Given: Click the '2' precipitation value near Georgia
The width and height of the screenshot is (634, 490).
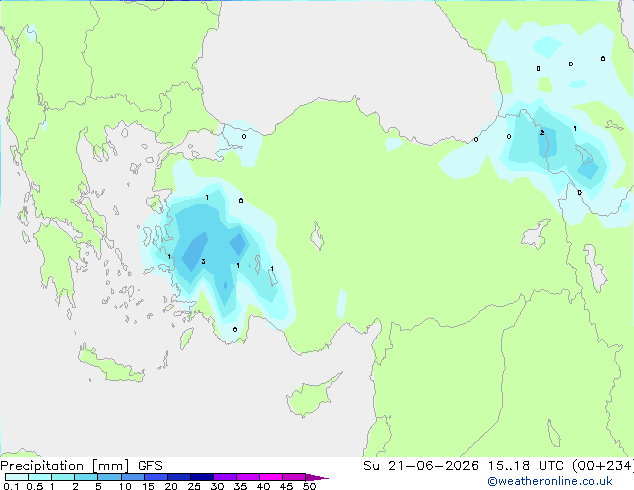Looking at the screenshot, I should tap(542, 132).
